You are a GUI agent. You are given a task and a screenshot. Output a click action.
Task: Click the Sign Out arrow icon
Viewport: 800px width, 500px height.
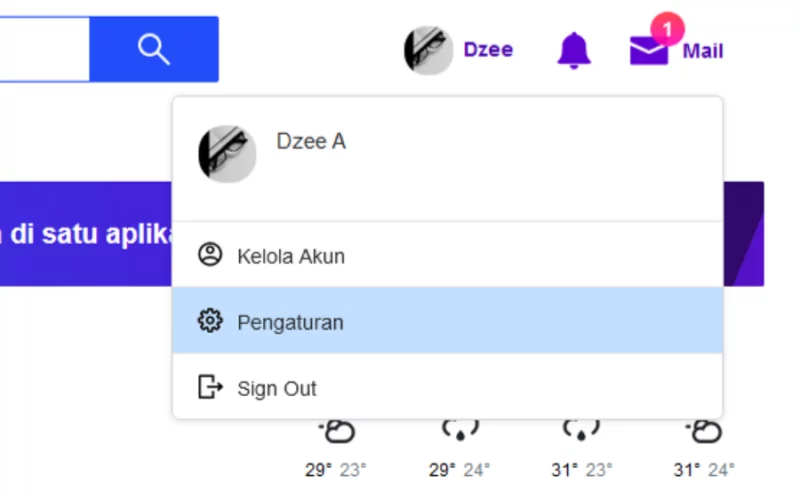pyautogui.click(x=210, y=387)
